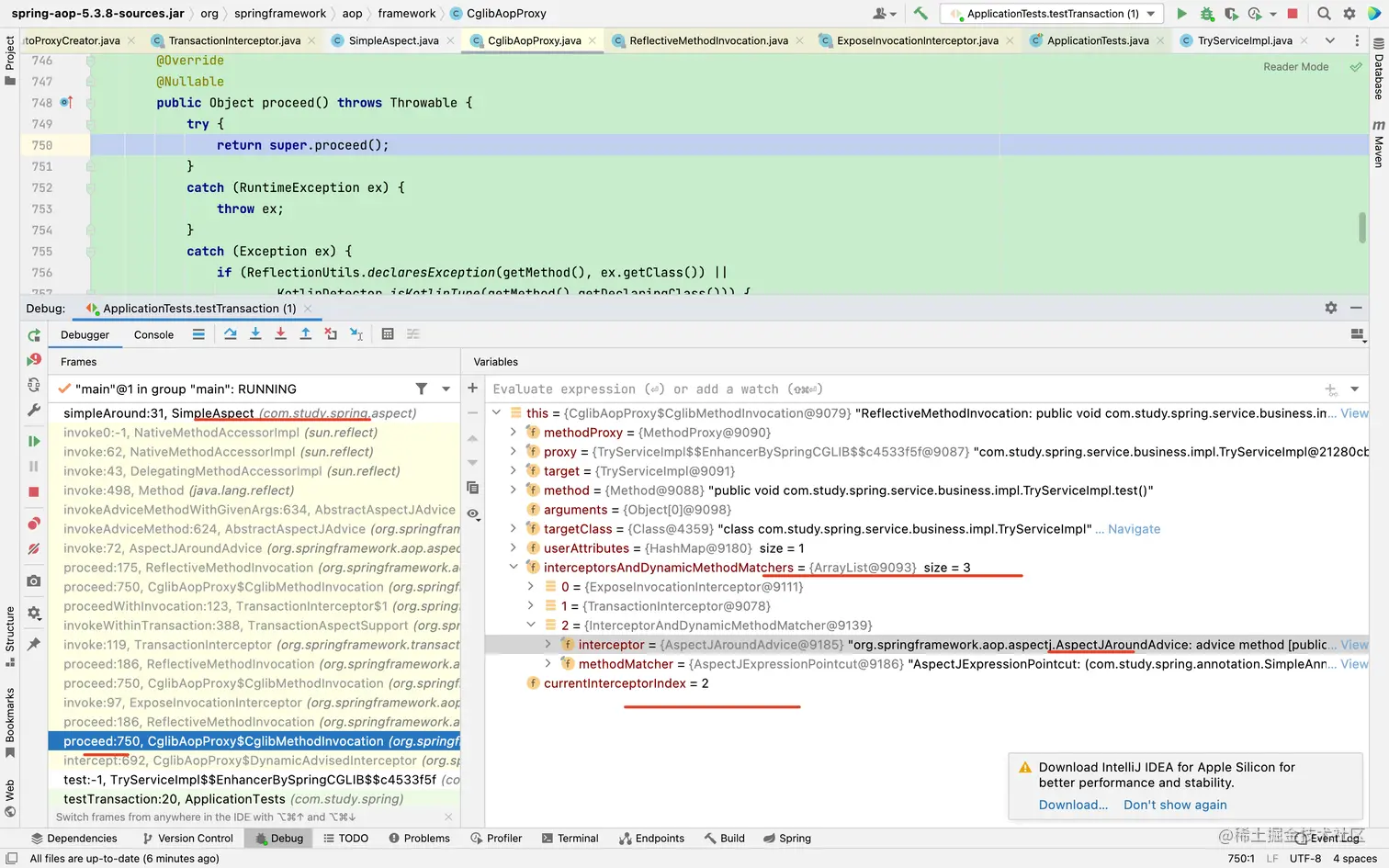
Task: Open Search Everywhere magnifier icon
Action: (x=1324, y=14)
